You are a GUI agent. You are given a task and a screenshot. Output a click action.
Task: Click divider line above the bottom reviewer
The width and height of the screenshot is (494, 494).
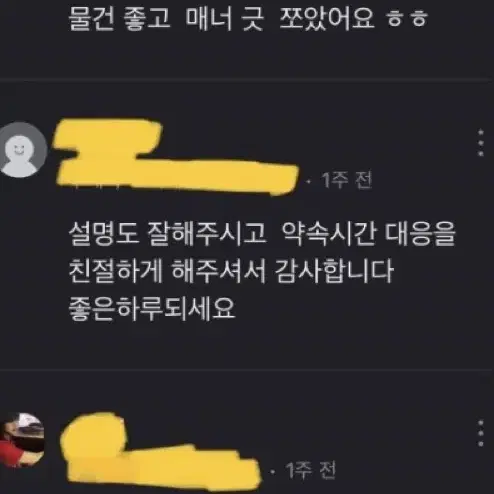[247, 370]
